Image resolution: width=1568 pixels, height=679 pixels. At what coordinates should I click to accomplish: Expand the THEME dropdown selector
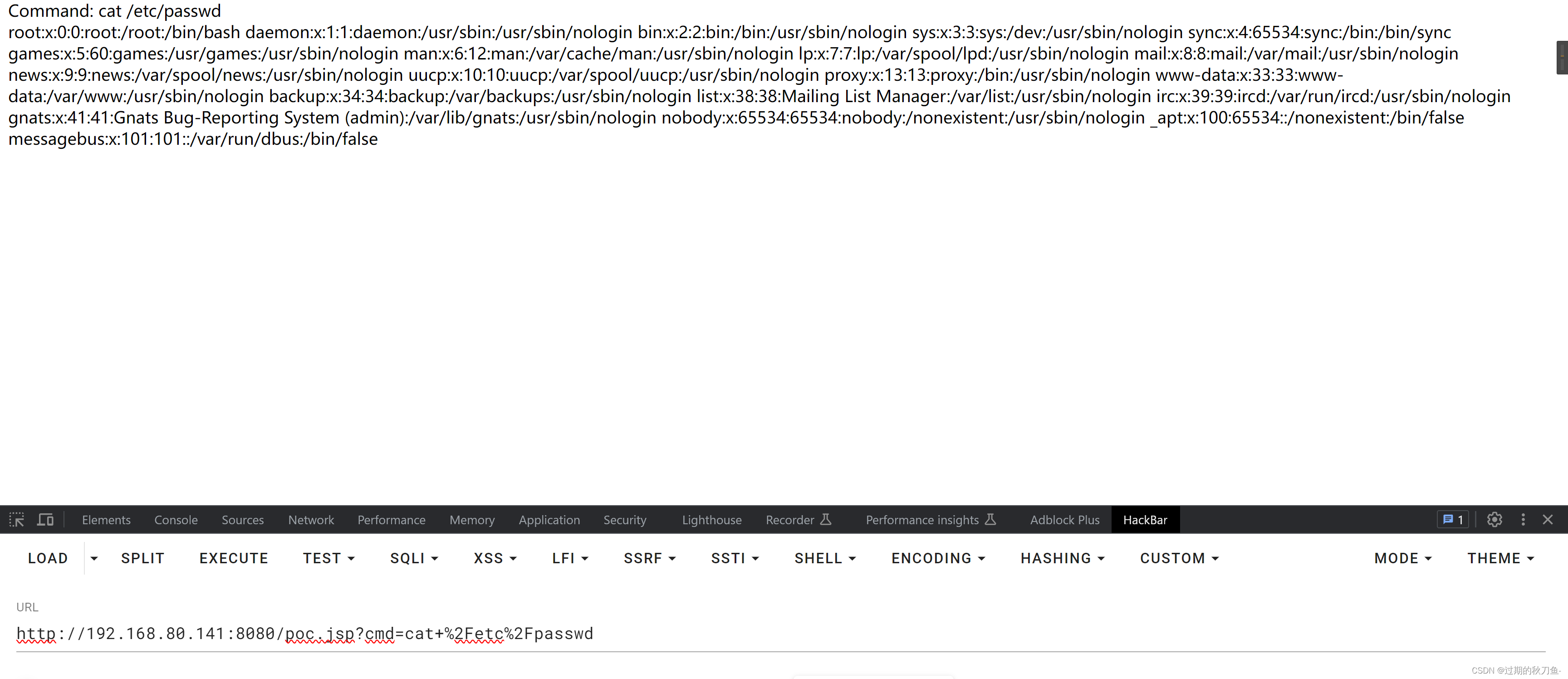click(x=1500, y=557)
